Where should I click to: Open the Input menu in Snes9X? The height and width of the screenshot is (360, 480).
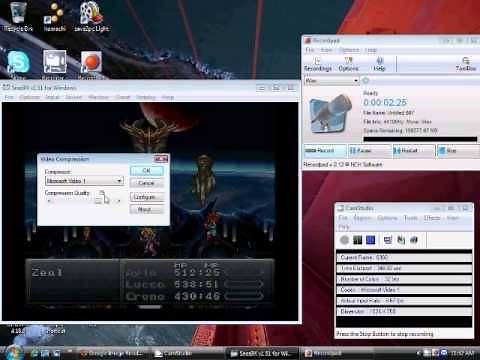click(x=52, y=97)
